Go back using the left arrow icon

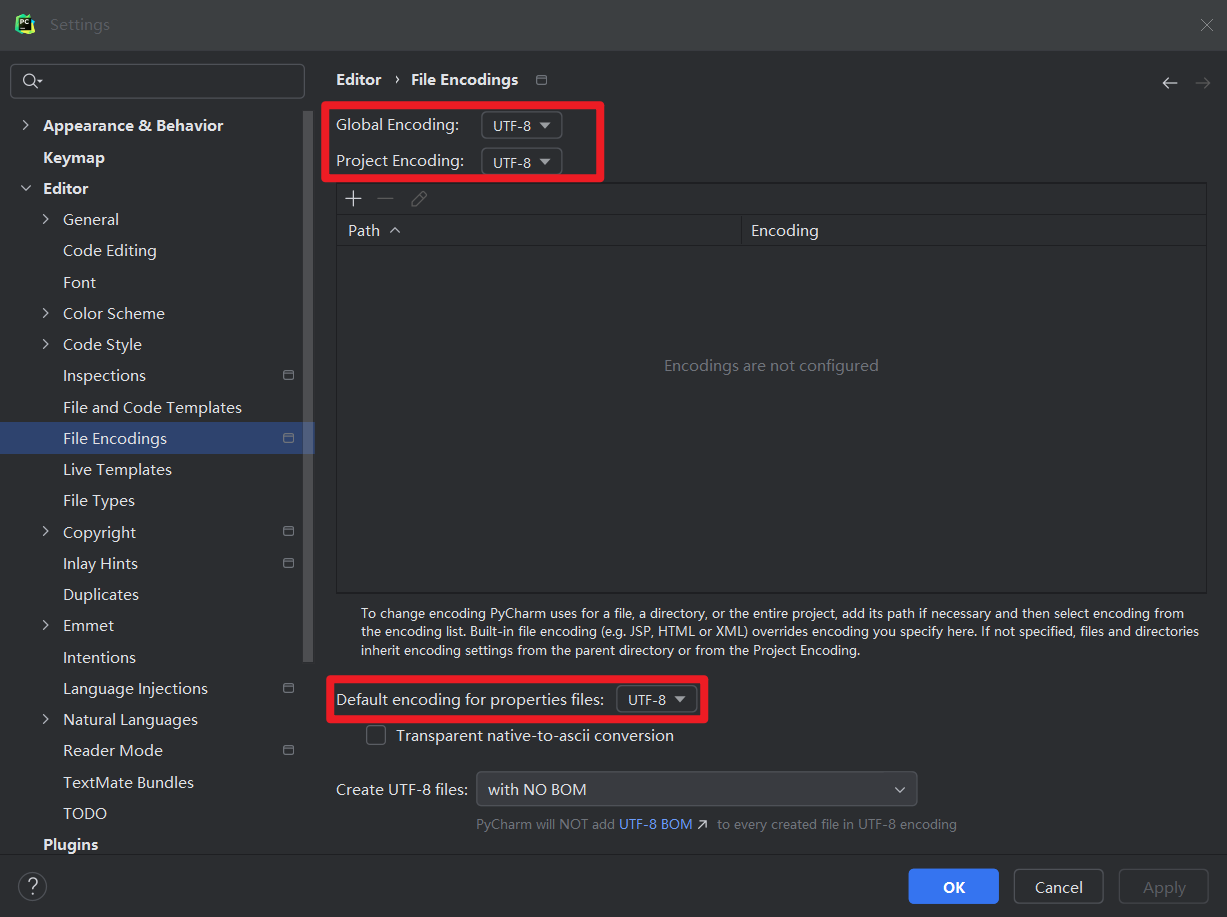coord(1169,83)
